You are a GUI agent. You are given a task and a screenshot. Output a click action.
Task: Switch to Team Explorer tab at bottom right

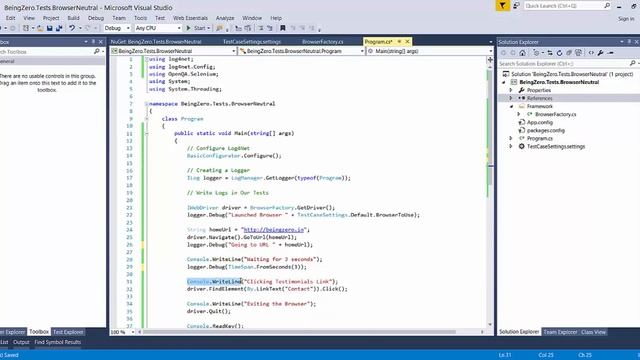[x=560, y=332]
